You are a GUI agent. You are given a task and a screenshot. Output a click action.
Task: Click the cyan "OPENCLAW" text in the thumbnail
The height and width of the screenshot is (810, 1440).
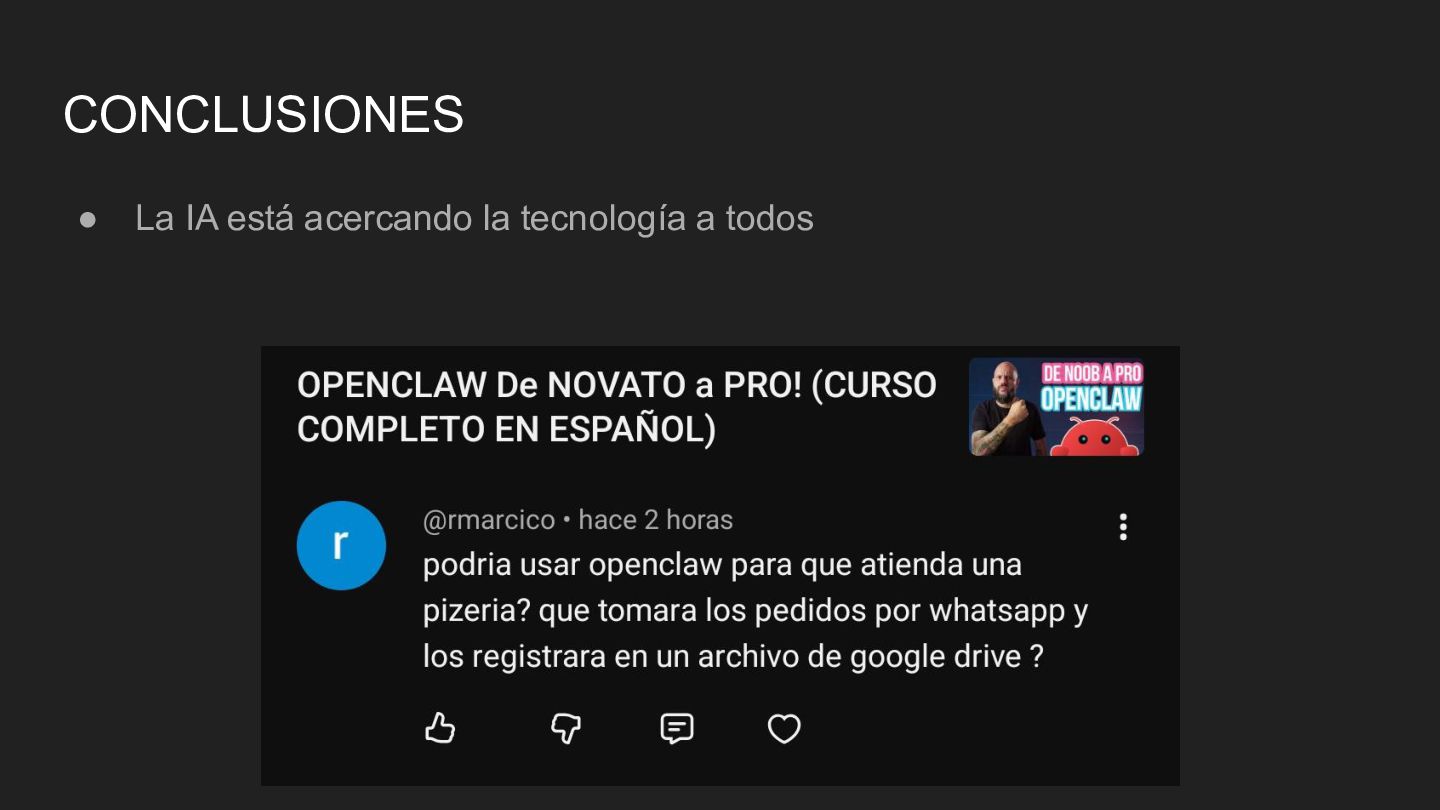[1091, 399]
